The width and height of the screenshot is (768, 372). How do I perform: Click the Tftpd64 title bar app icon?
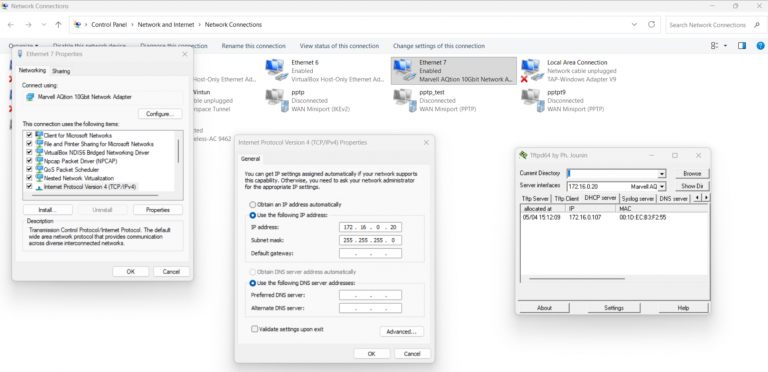click(x=523, y=155)
